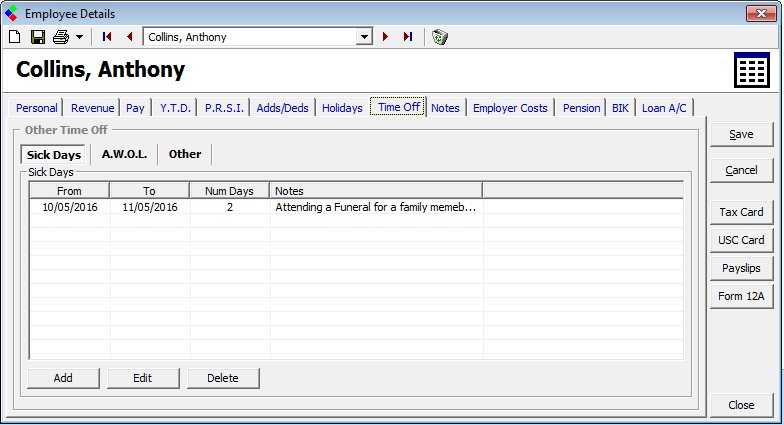Viewport: 784px width, 425px height.
Task: Go to previous employee record
Action: pyautogui.click(x=129, y=37)
